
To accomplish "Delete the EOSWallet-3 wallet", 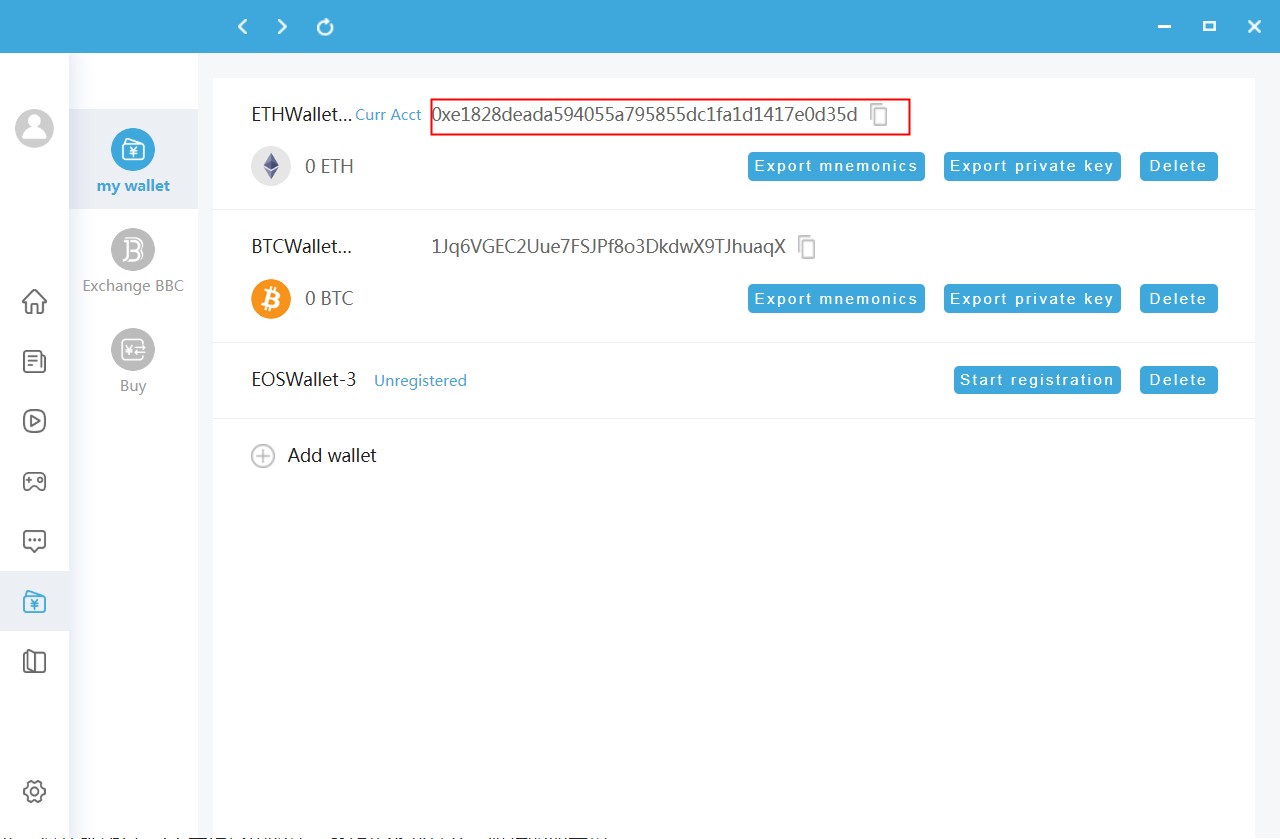I will (x=1178, y=380).
